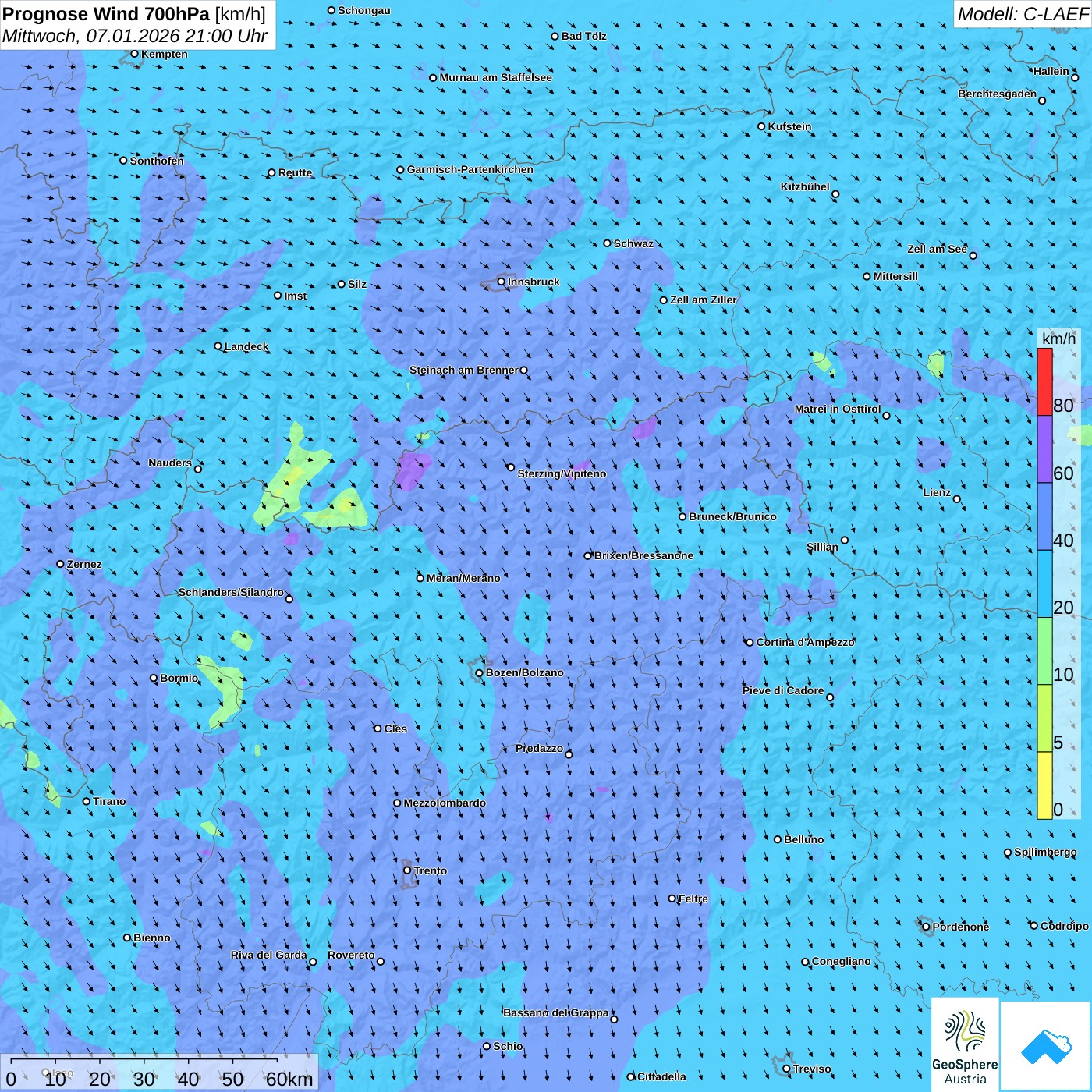Select the Riva del Garda label
The height and width of the screenshot is (1092, 1092).
pyautogui.click(x=269, y=955)
